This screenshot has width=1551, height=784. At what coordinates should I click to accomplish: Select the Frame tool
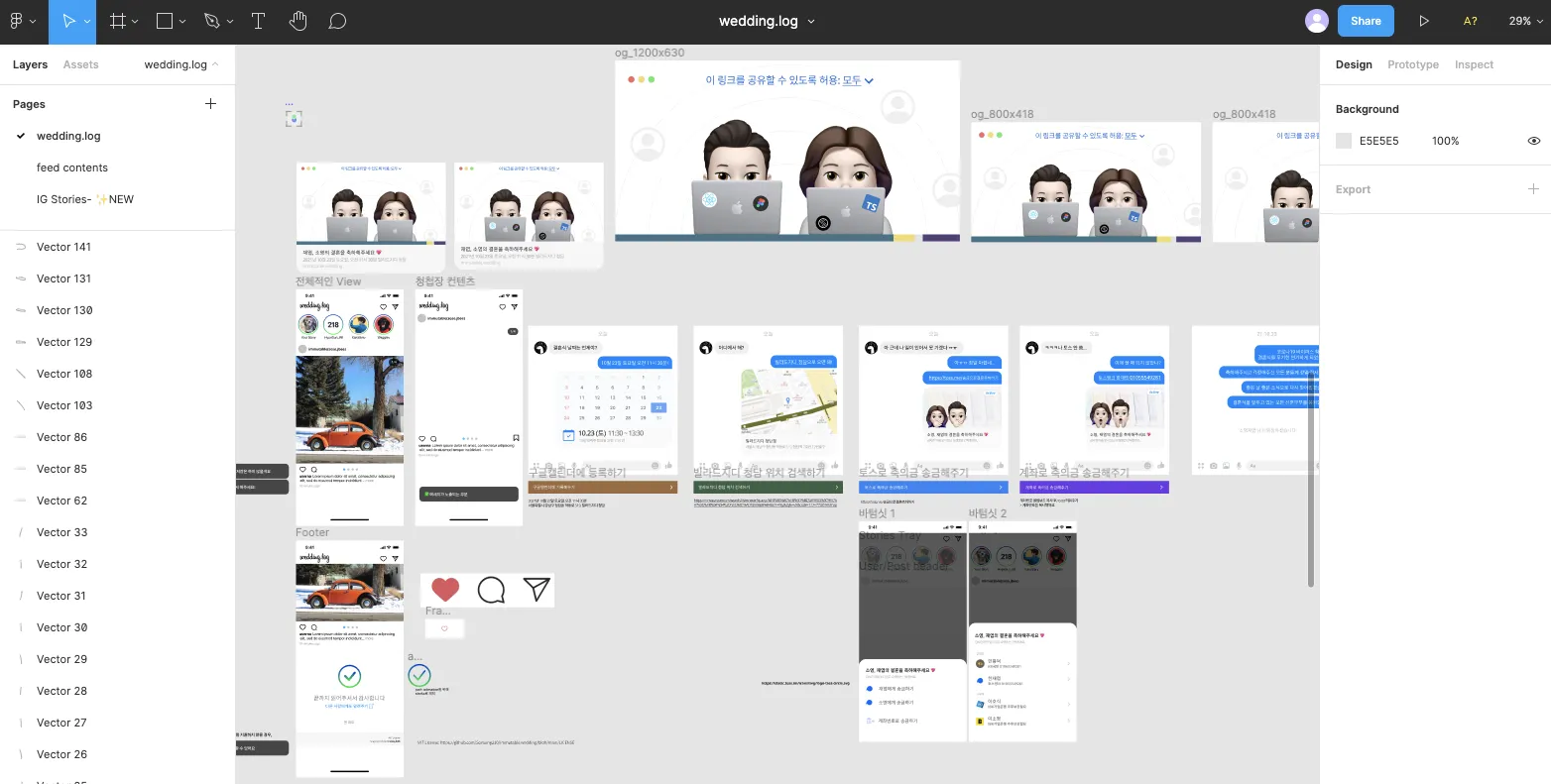point(118,21)
